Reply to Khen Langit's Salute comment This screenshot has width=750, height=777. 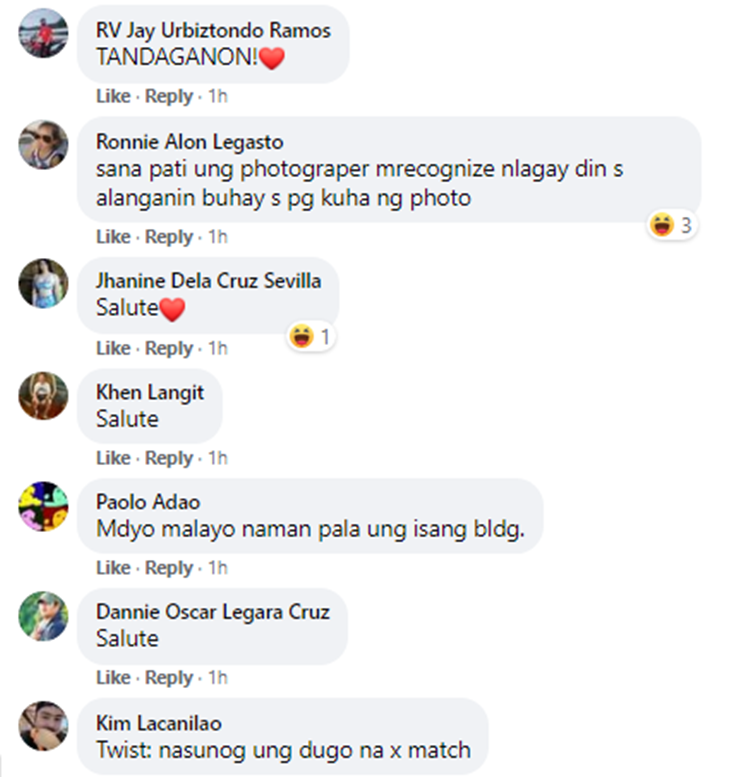pyautogui.click(x=168, y=458)
